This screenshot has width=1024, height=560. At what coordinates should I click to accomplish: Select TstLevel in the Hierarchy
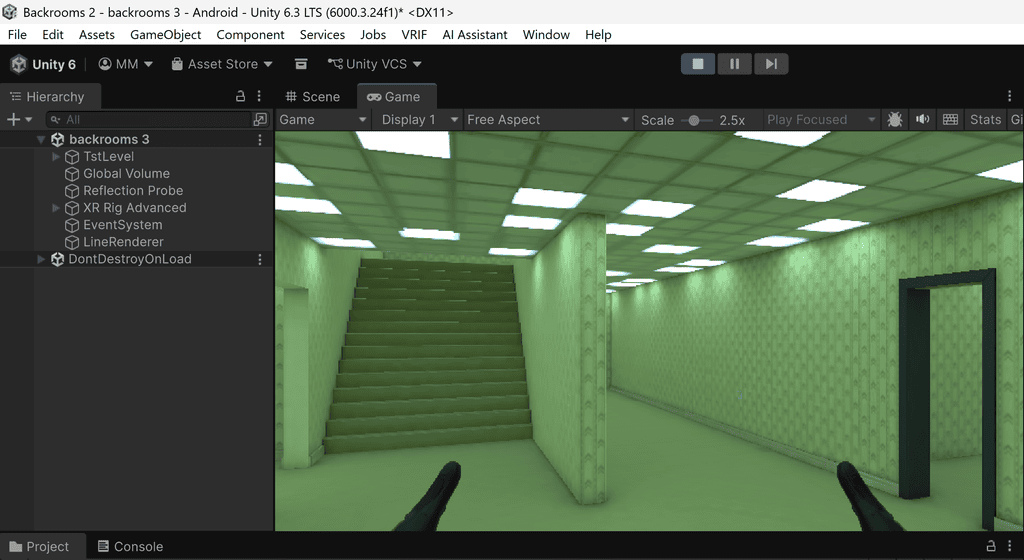(108, 157)
